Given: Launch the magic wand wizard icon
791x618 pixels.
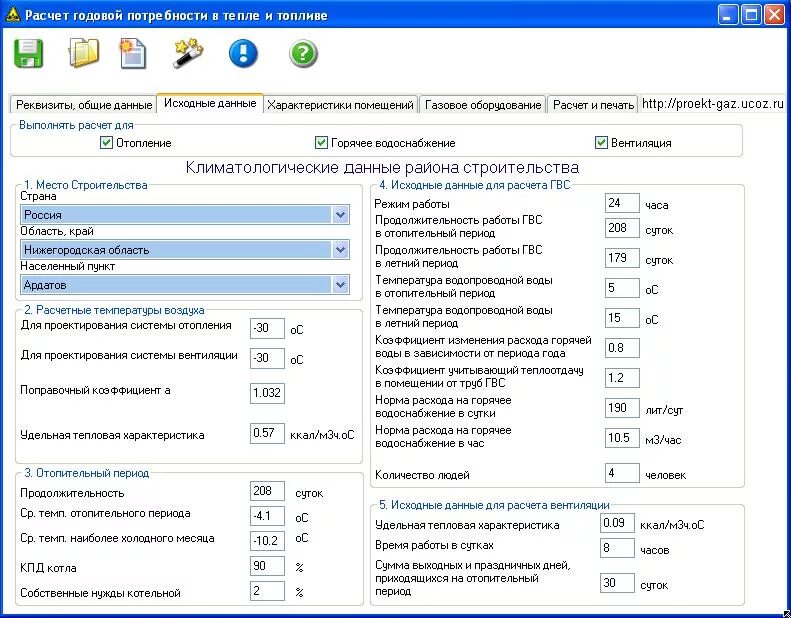Looking at the screenshot, I should (x=188, y=53).
